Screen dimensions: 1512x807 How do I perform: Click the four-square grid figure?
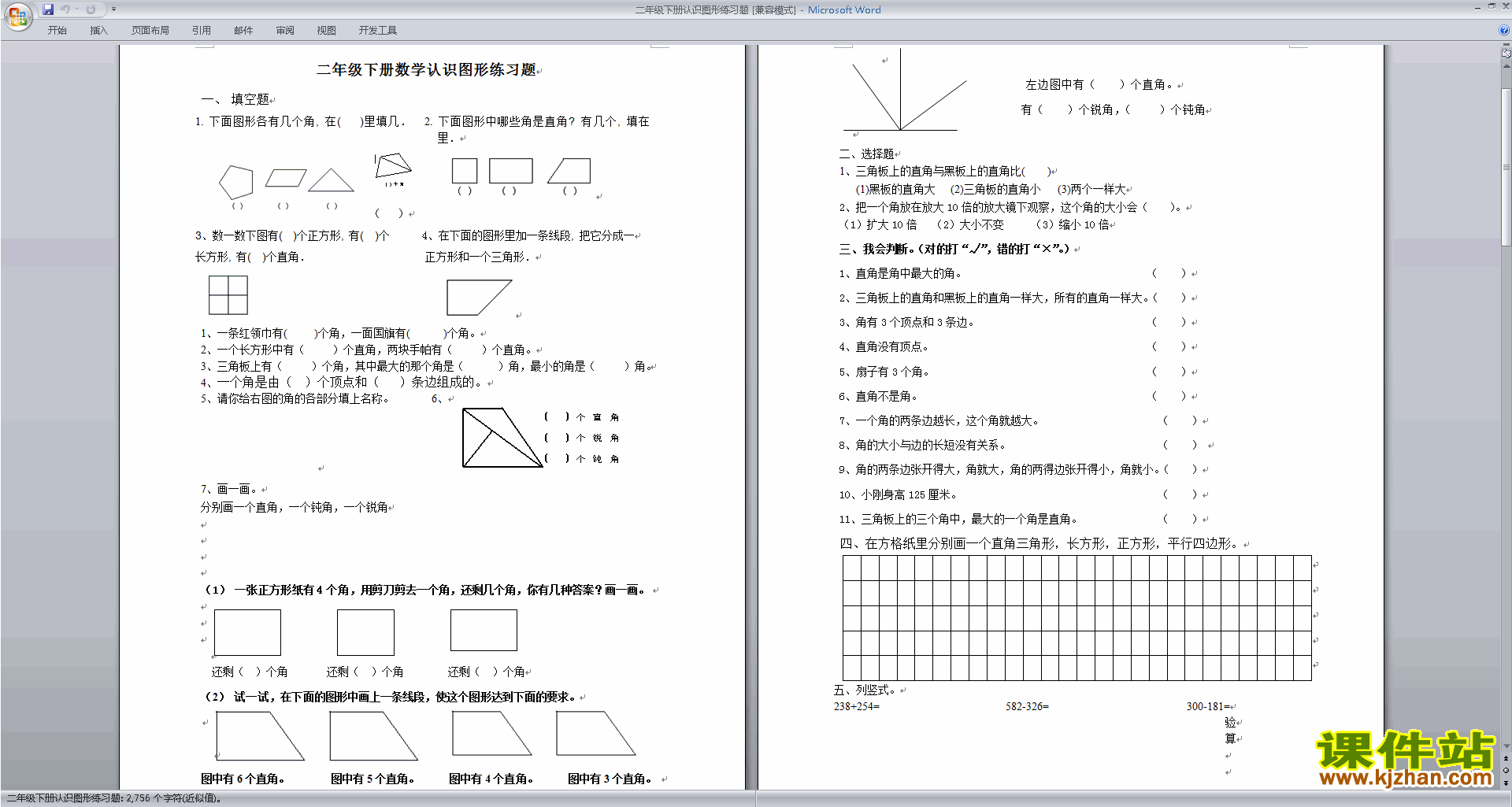point(228,295)
